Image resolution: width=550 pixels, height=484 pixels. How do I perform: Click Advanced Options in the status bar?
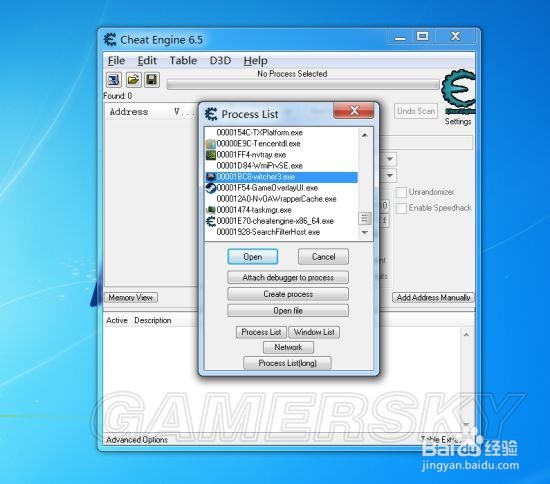coord(137,439)
